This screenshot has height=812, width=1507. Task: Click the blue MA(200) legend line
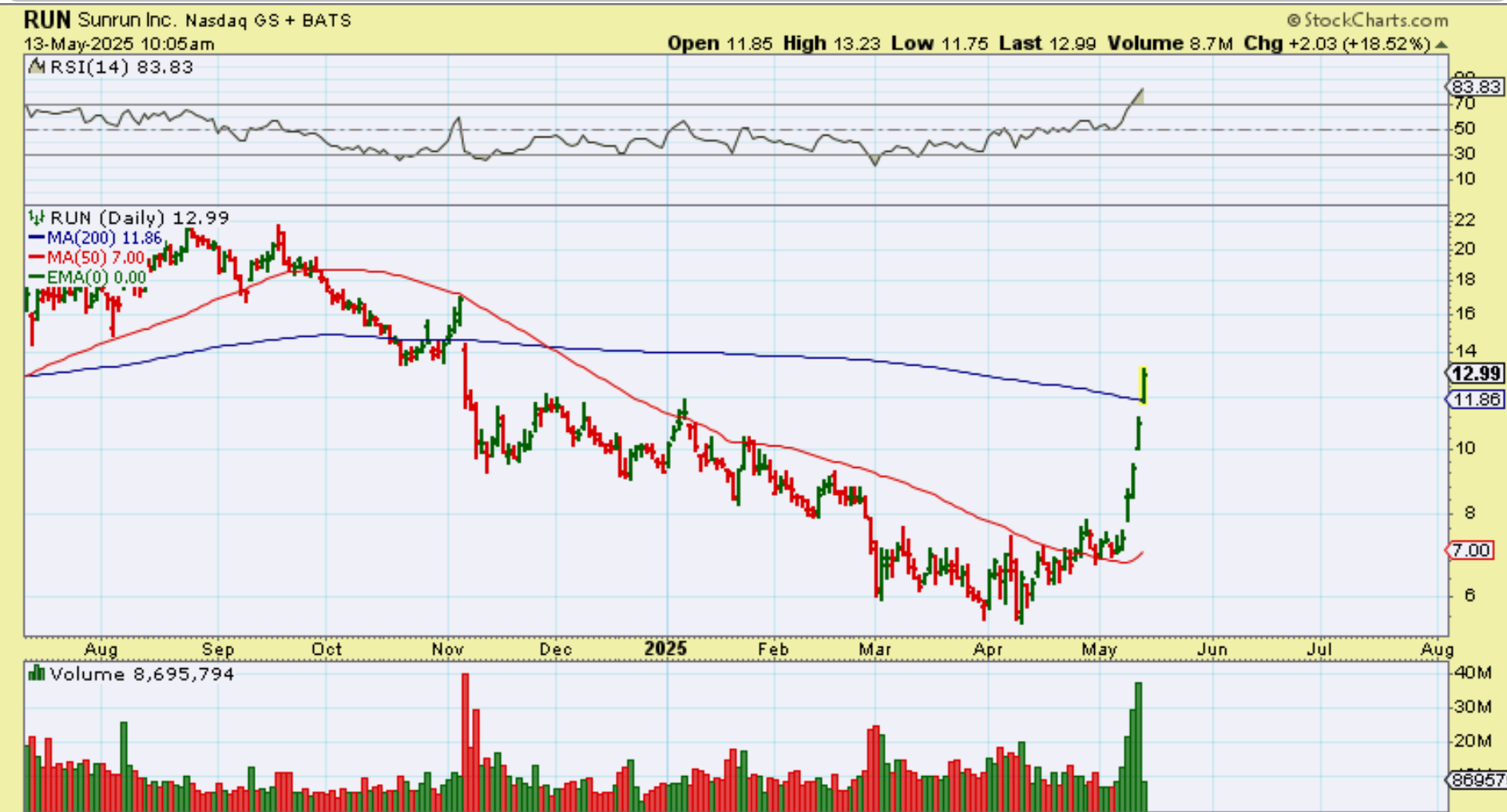click(37, 238)
